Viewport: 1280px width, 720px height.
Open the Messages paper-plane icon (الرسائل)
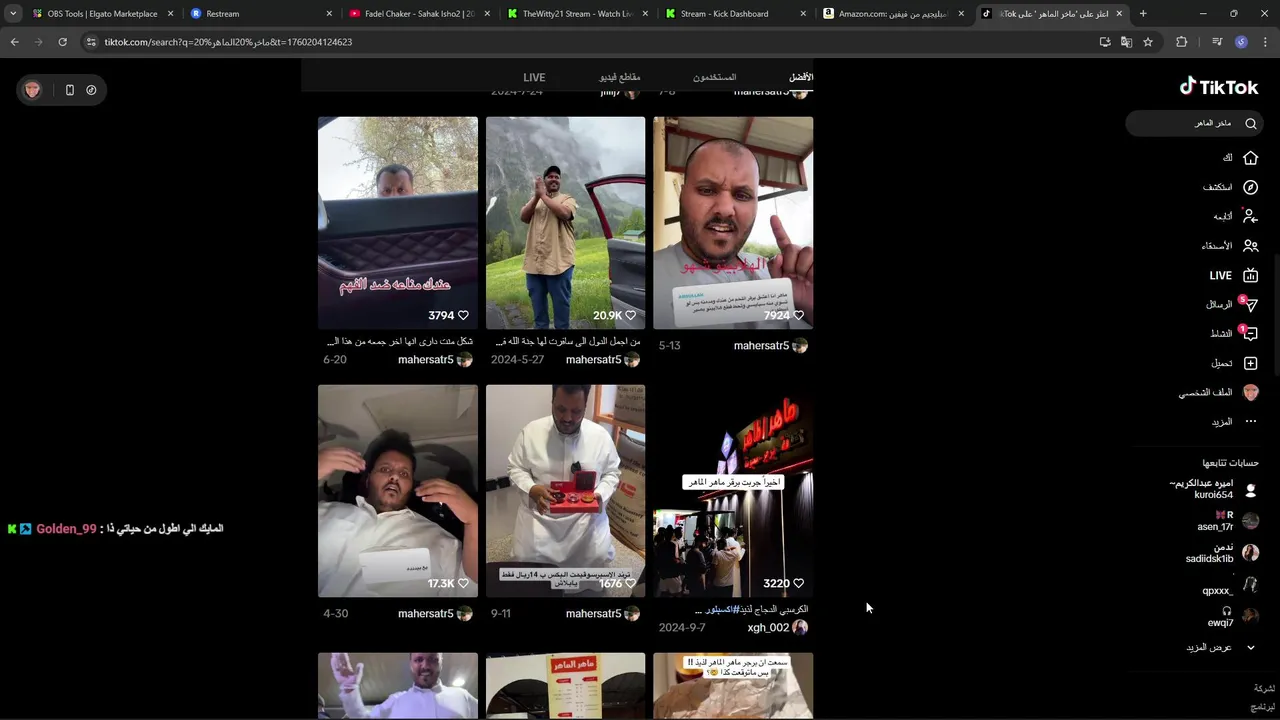[x=1250, y=304]
